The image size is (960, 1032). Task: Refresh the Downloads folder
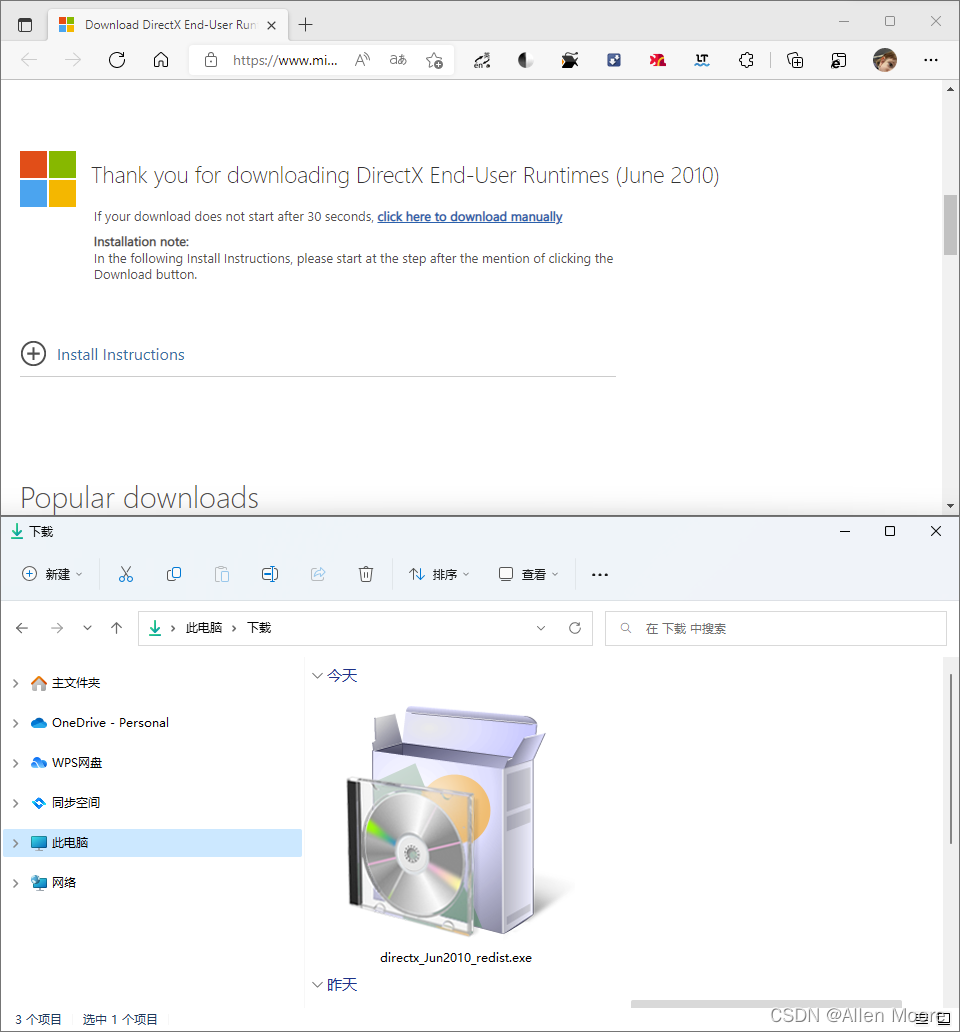pos(574,628)
